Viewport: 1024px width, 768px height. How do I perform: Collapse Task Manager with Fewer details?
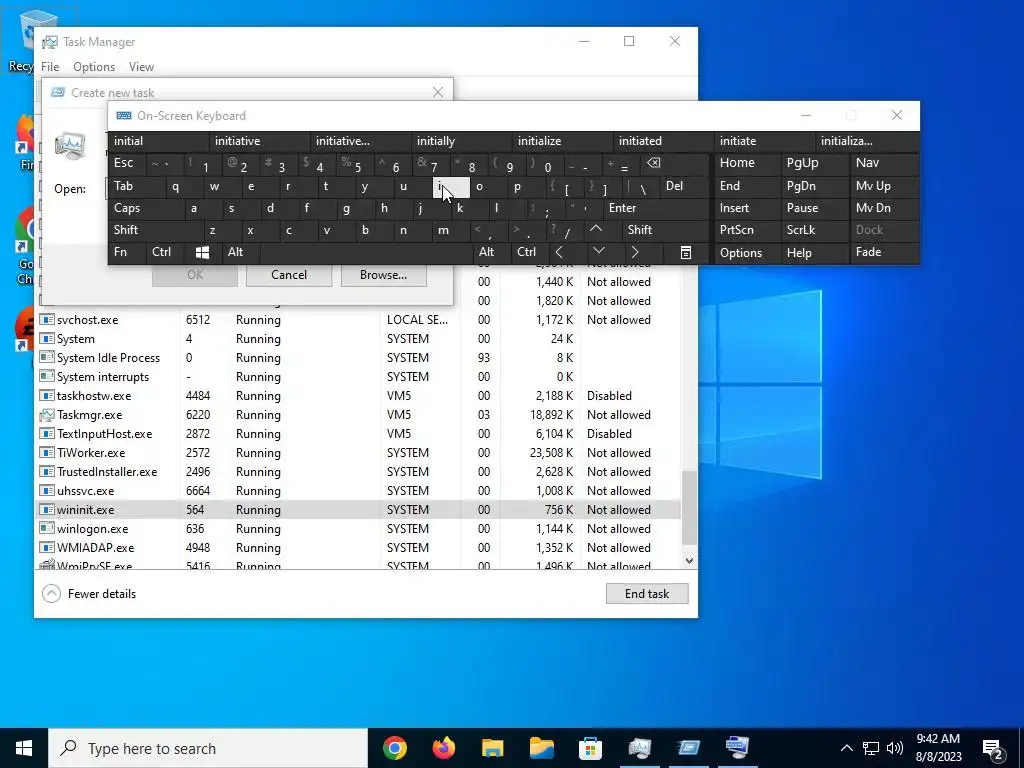(x=89, y=594)
